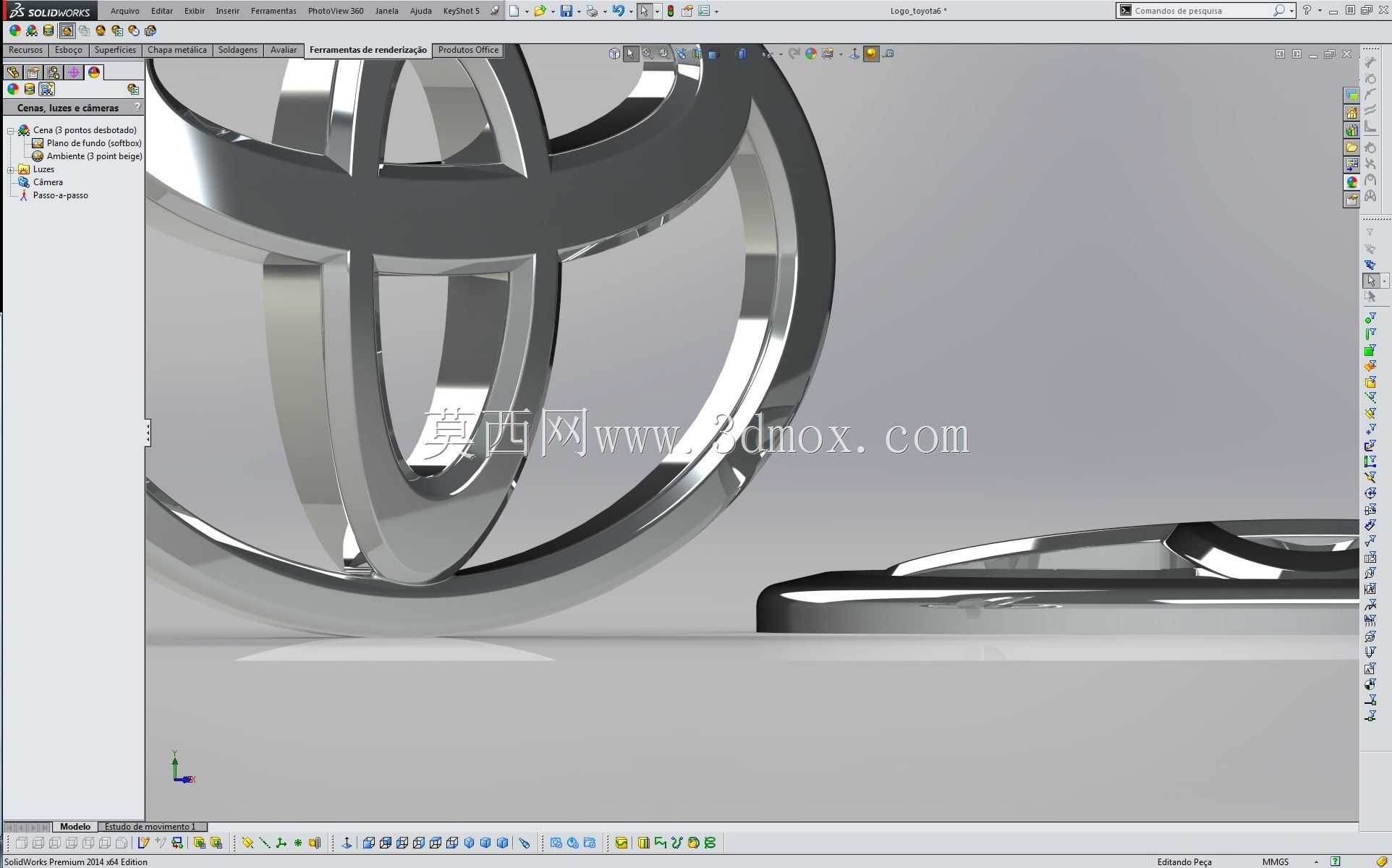Open the PropertyManager tab

(x=33, y=72)
